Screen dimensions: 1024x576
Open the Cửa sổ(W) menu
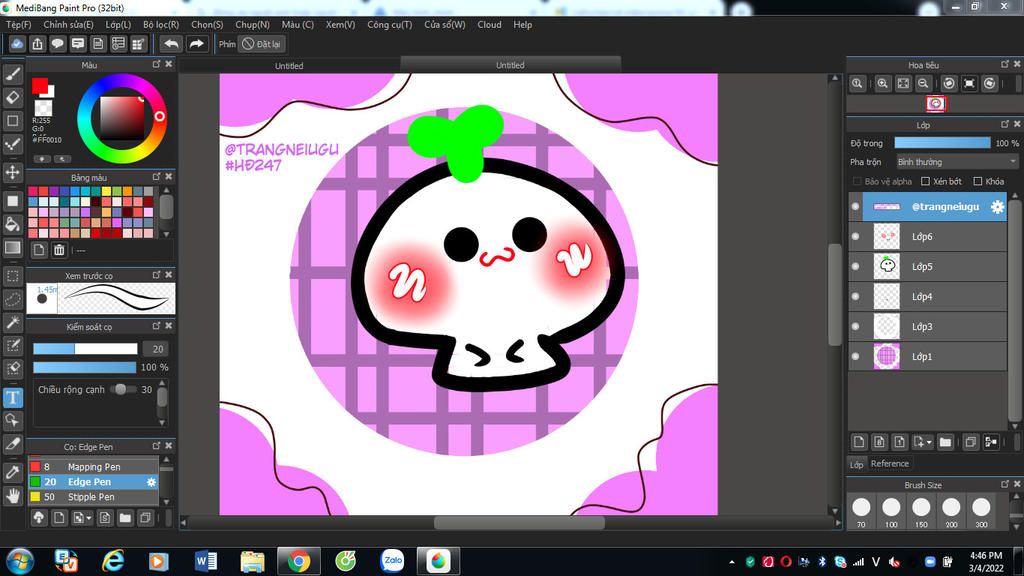[445, 25]
